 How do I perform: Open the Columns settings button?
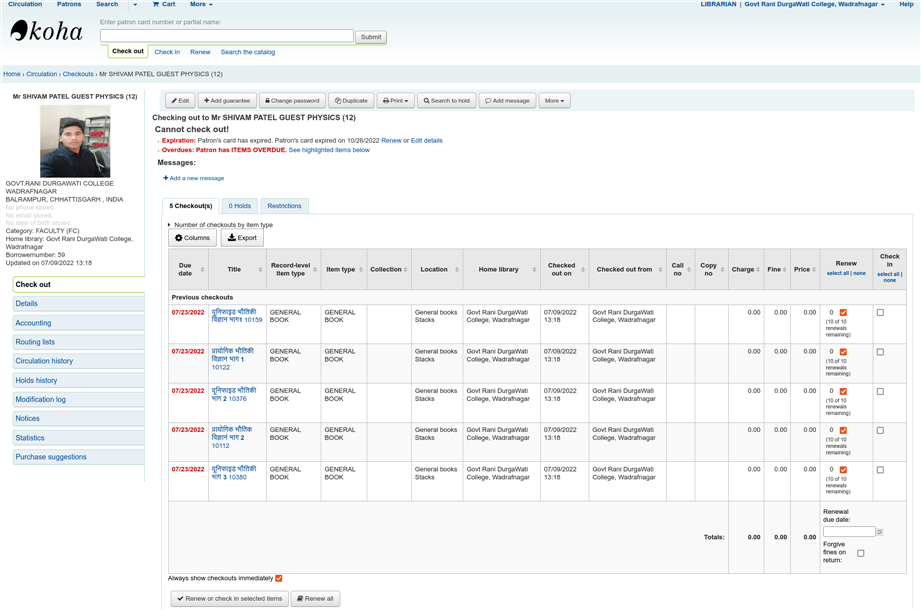(x=192, y=238)
